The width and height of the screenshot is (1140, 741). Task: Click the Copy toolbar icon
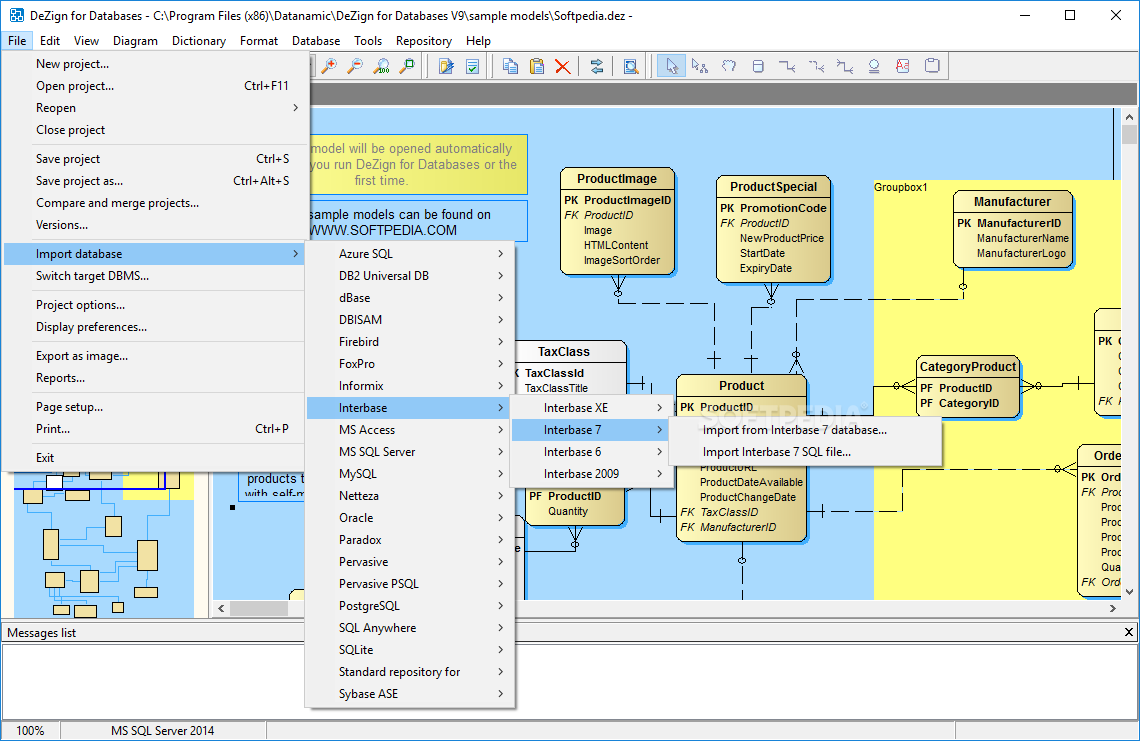click(510, 66)
